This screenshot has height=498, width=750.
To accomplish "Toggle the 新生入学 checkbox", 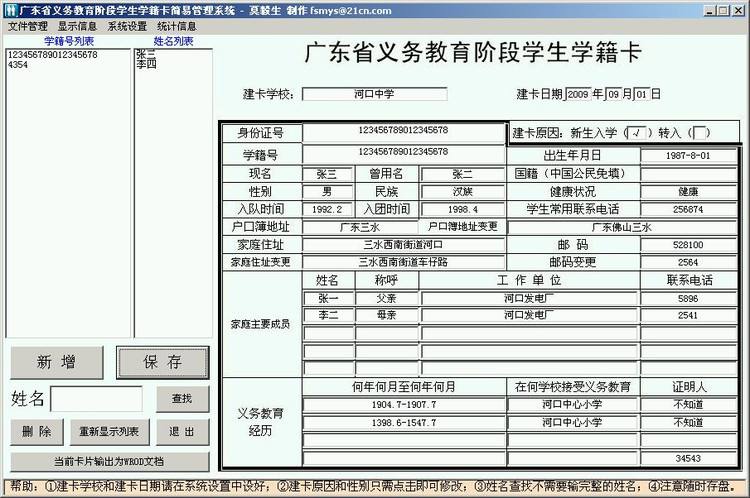I will [x=637, y=133].
